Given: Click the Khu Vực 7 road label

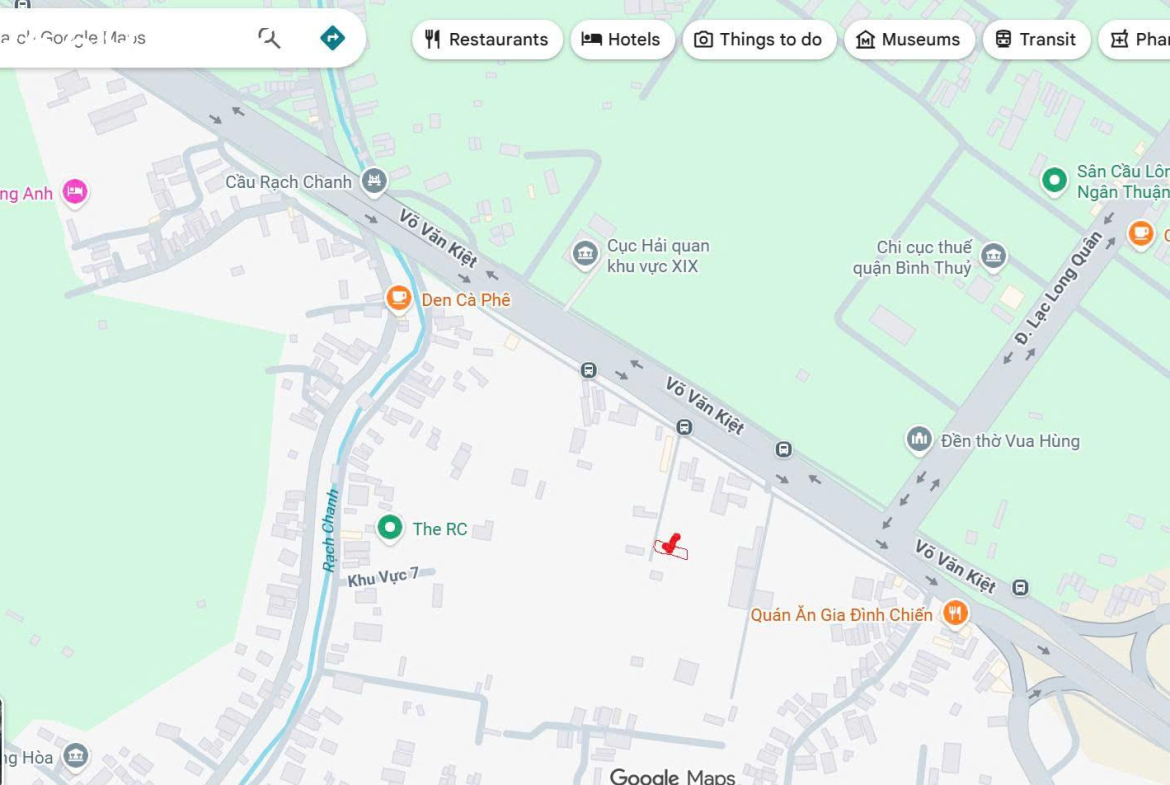Looking at the screenshot, I should (383, 578).
